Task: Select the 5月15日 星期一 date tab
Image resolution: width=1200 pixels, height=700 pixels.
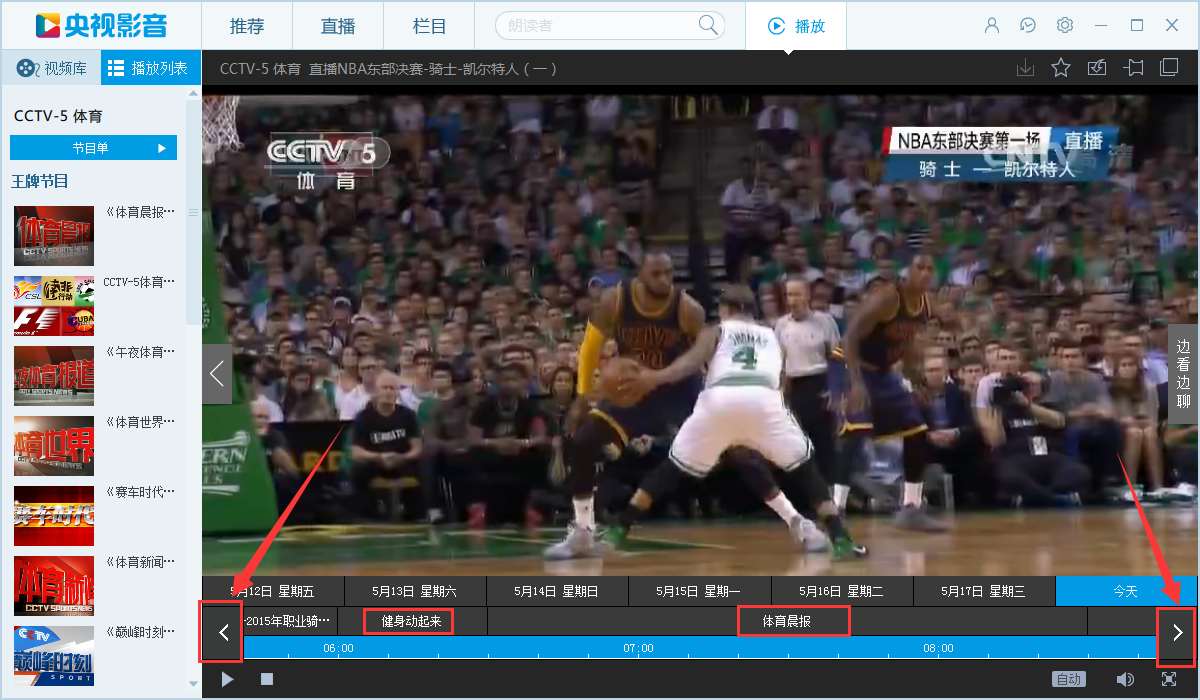Action: [699, 591]
